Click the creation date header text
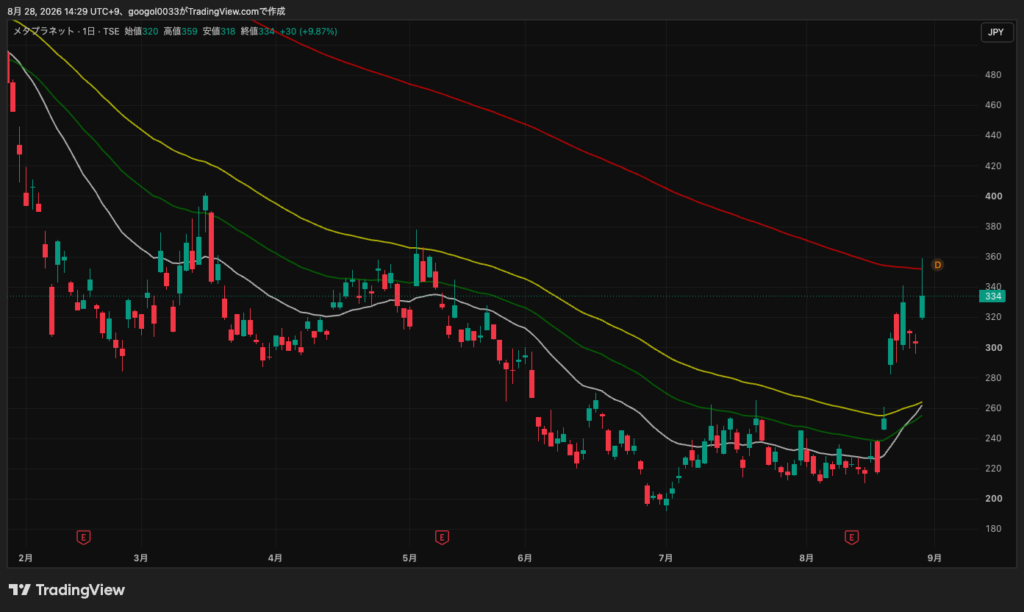This screenshot has height=612, width=1024. point(146,11)
